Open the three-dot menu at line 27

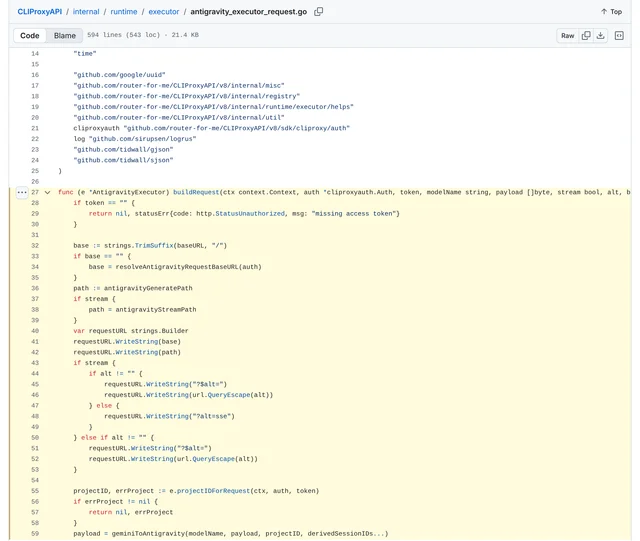22,192
